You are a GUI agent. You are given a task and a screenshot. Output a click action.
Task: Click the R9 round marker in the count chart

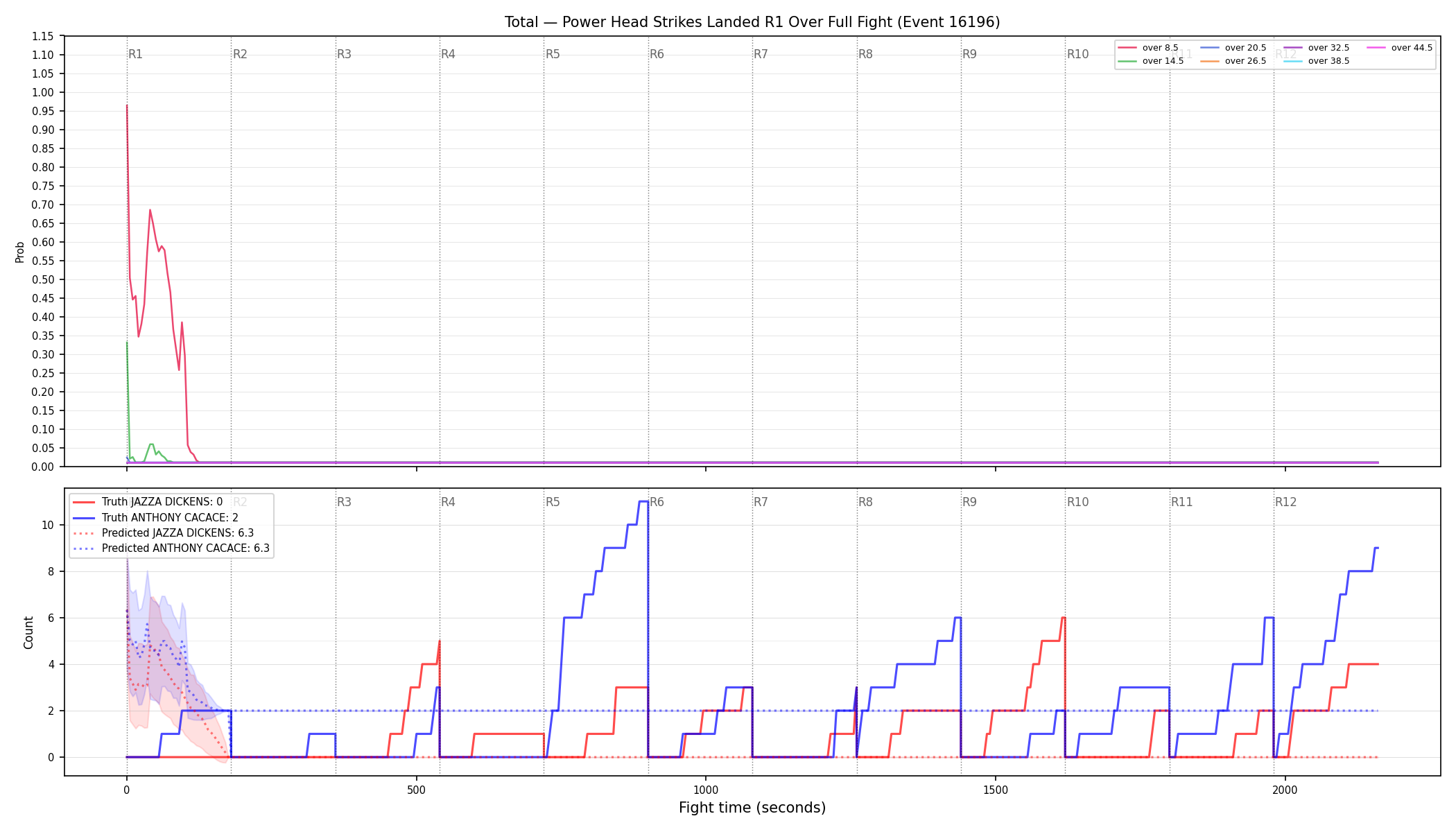(x=969, y=502)
